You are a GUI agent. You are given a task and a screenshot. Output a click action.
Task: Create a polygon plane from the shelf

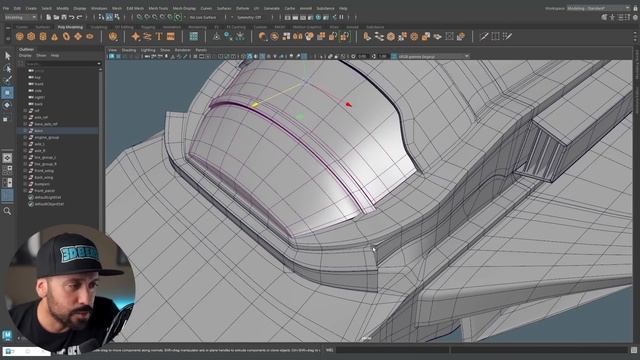point(78,37)
